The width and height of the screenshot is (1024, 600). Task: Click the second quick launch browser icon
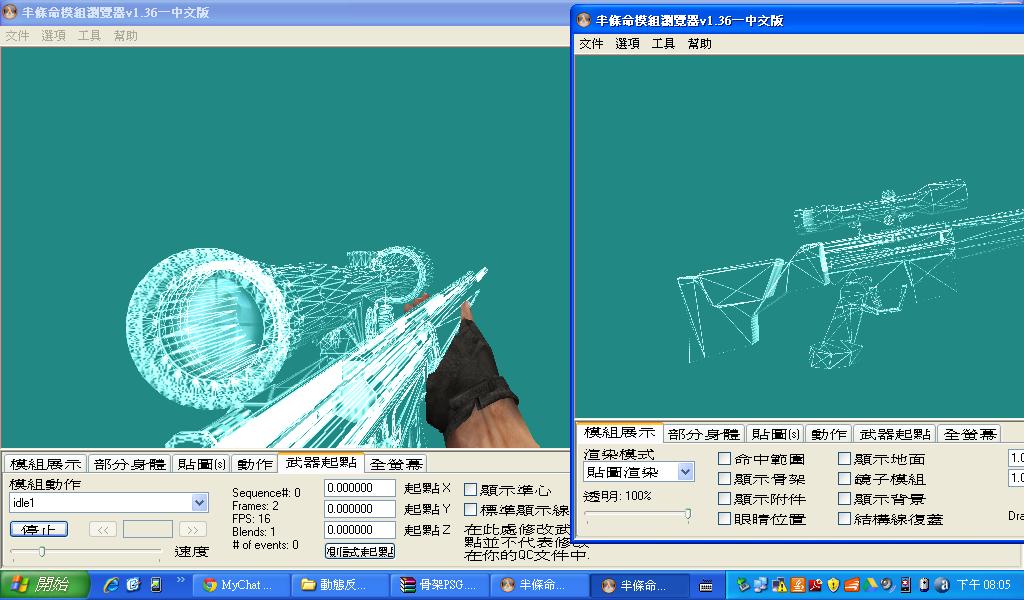(x=133, y=584)
